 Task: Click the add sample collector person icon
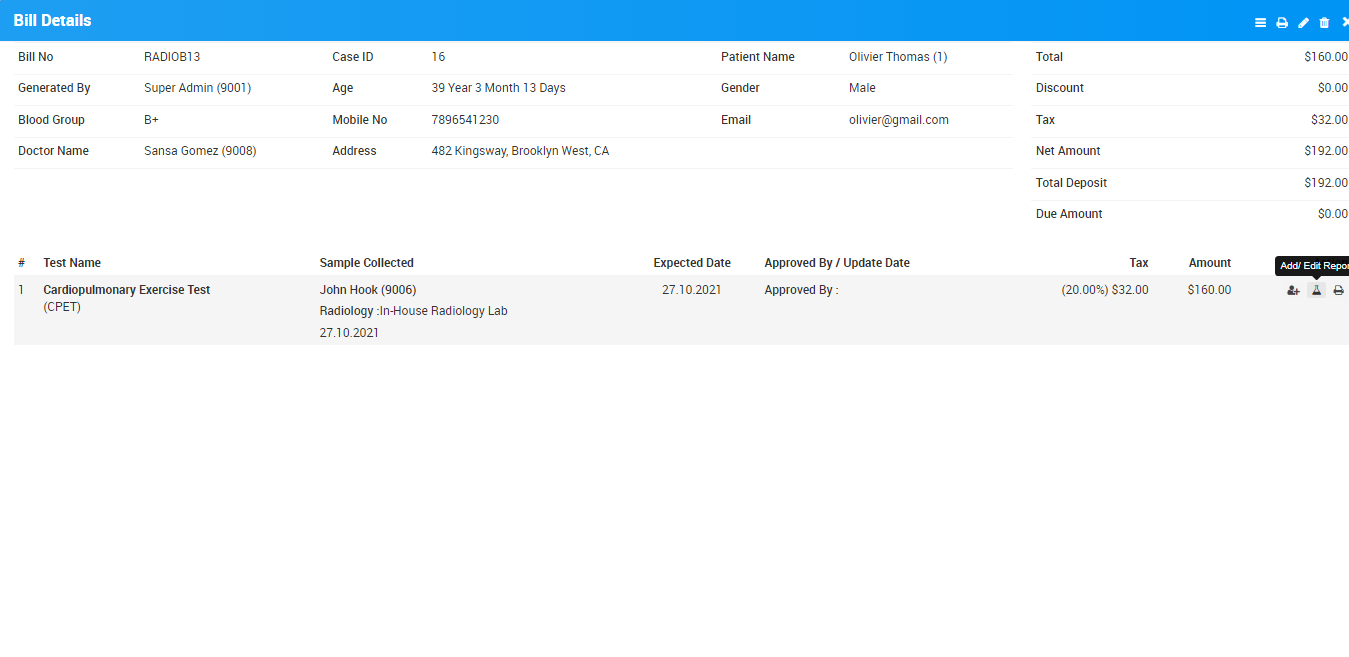pos(1293,290)
